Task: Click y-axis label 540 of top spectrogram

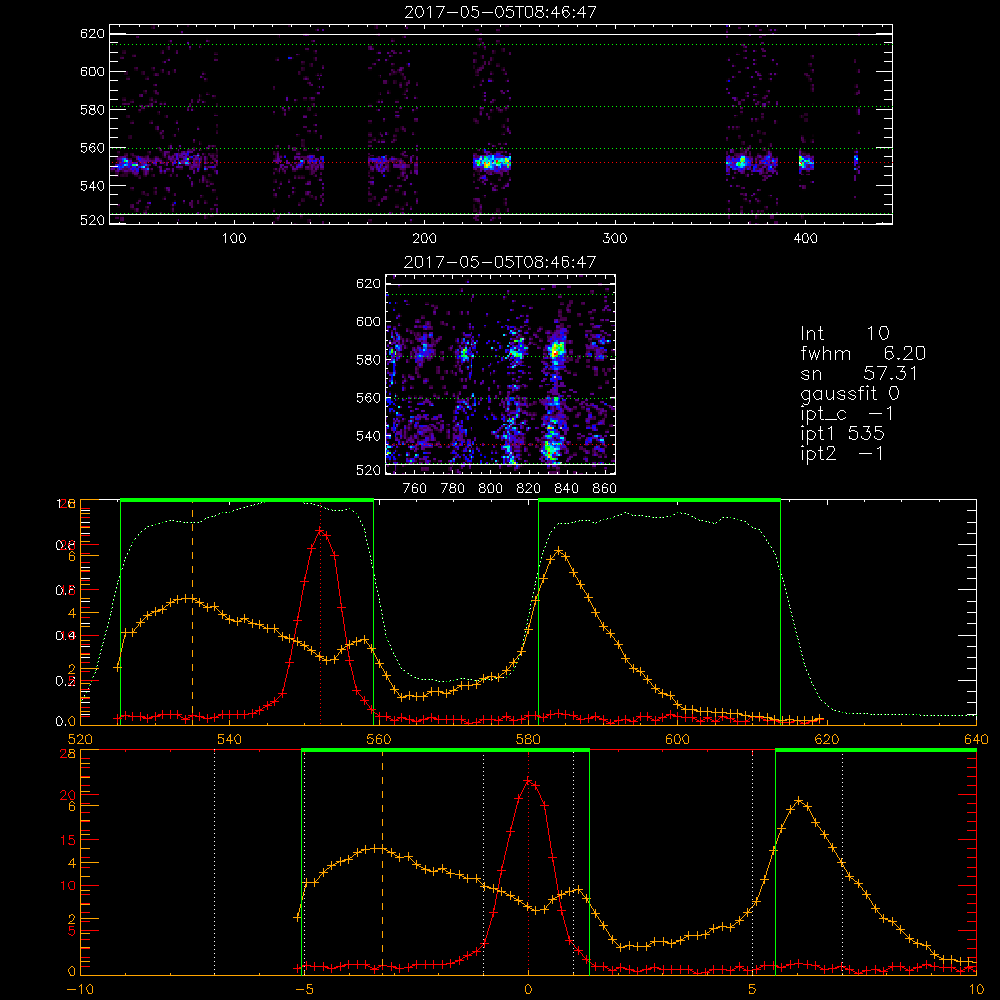Action: pos(92,186)
